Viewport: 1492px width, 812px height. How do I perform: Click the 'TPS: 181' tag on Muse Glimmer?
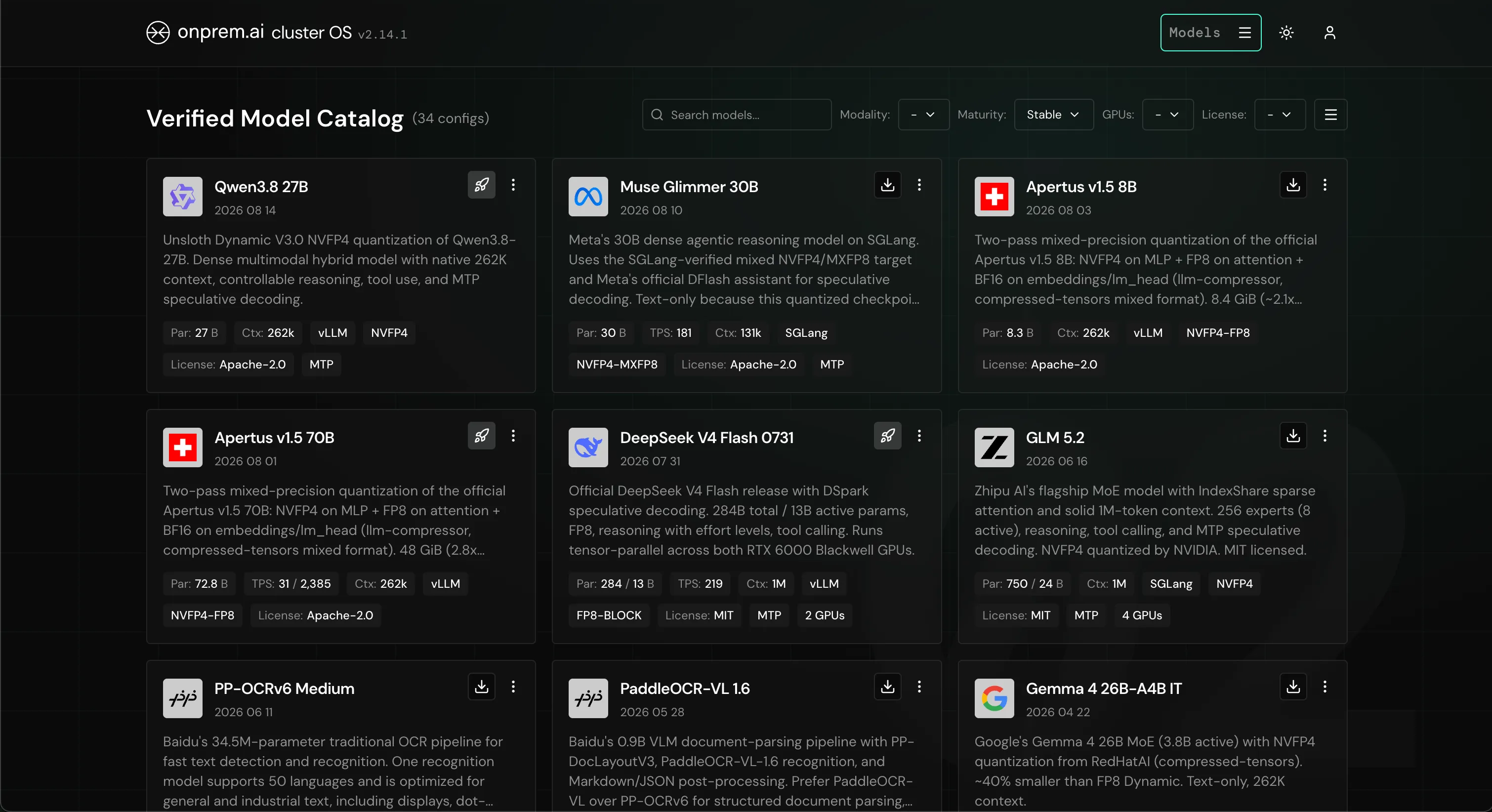[x=670, y=332]
